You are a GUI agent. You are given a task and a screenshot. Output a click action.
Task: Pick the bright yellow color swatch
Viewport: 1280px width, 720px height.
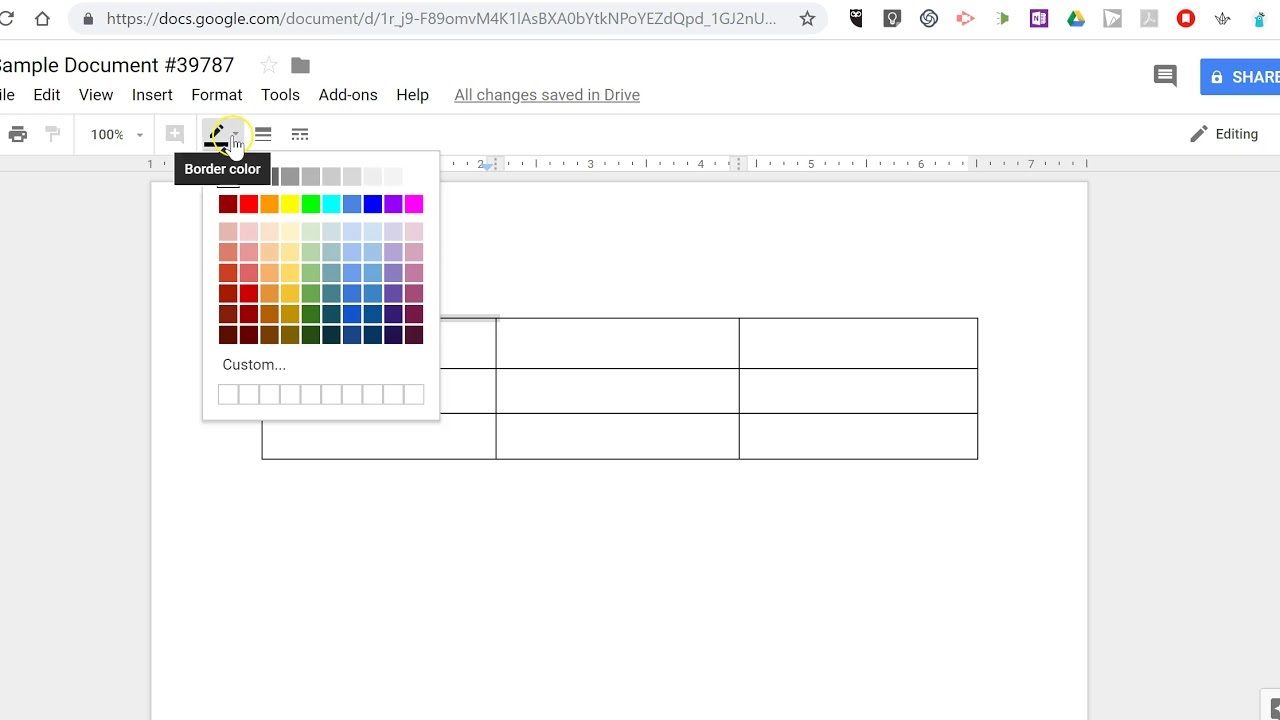290,204
